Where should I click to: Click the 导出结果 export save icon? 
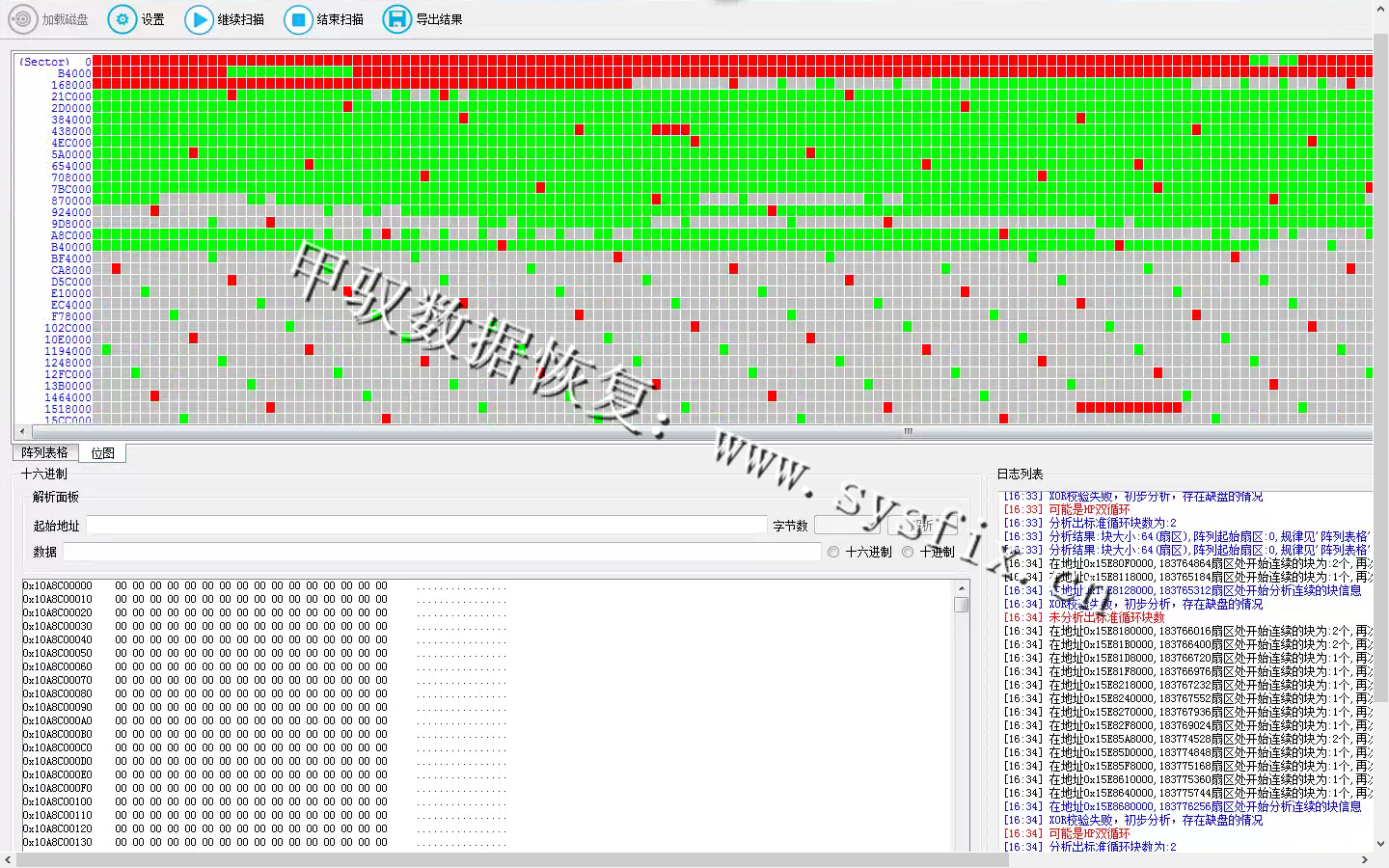coord(396,19)
